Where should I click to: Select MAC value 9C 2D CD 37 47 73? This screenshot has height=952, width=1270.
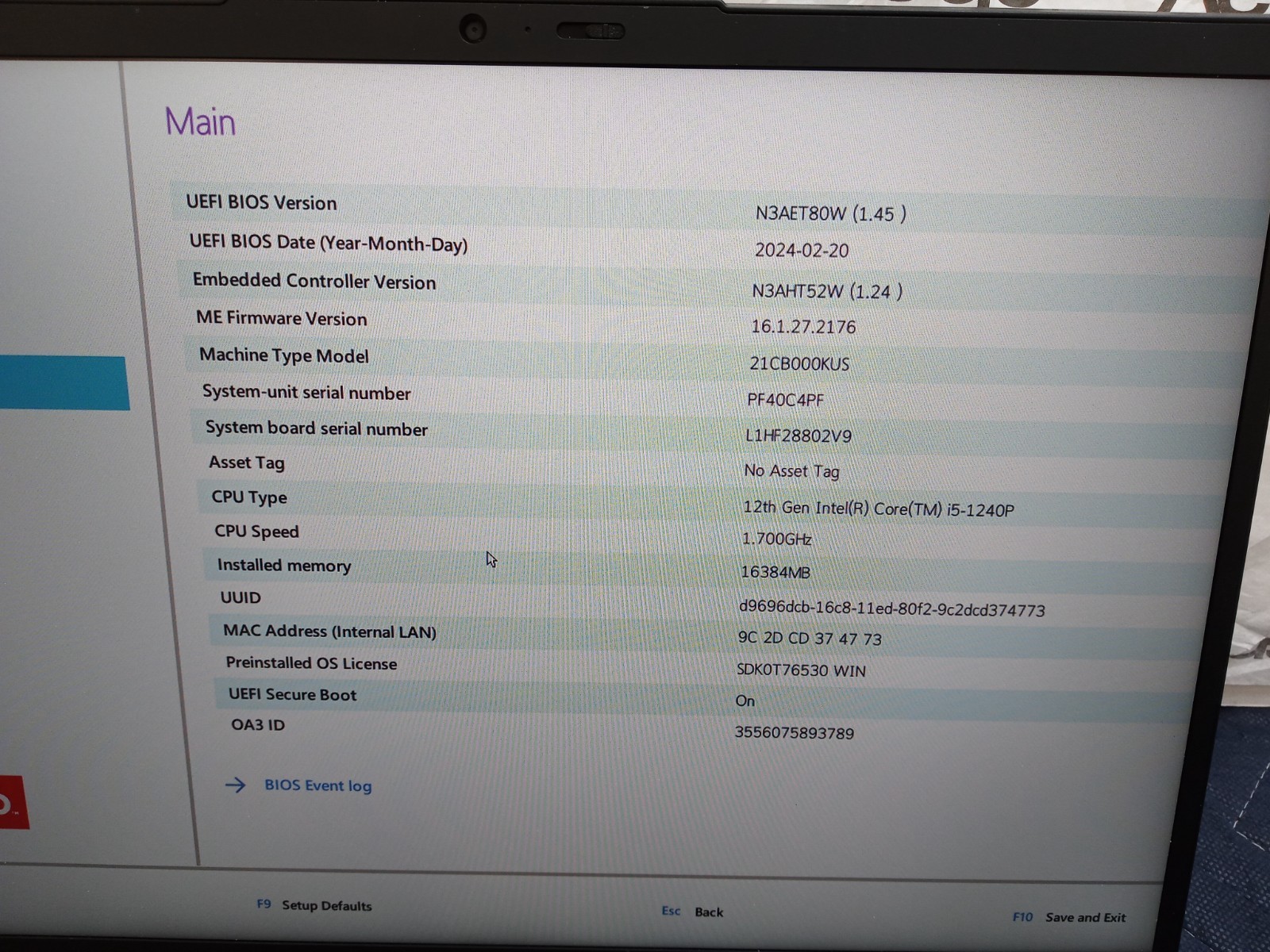810,639
